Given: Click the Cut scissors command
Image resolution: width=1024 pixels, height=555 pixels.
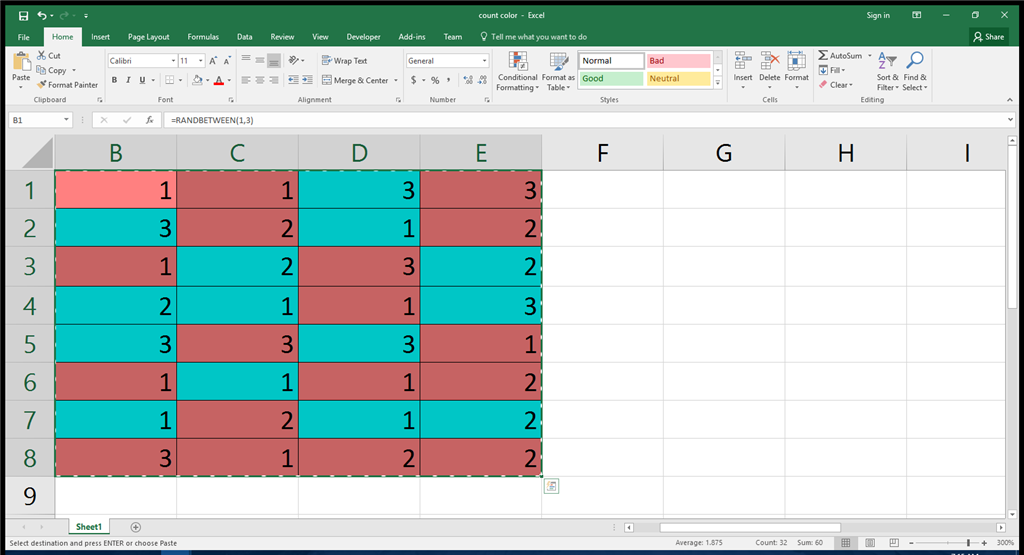Looking at the screenshot, I should (49, 56).
